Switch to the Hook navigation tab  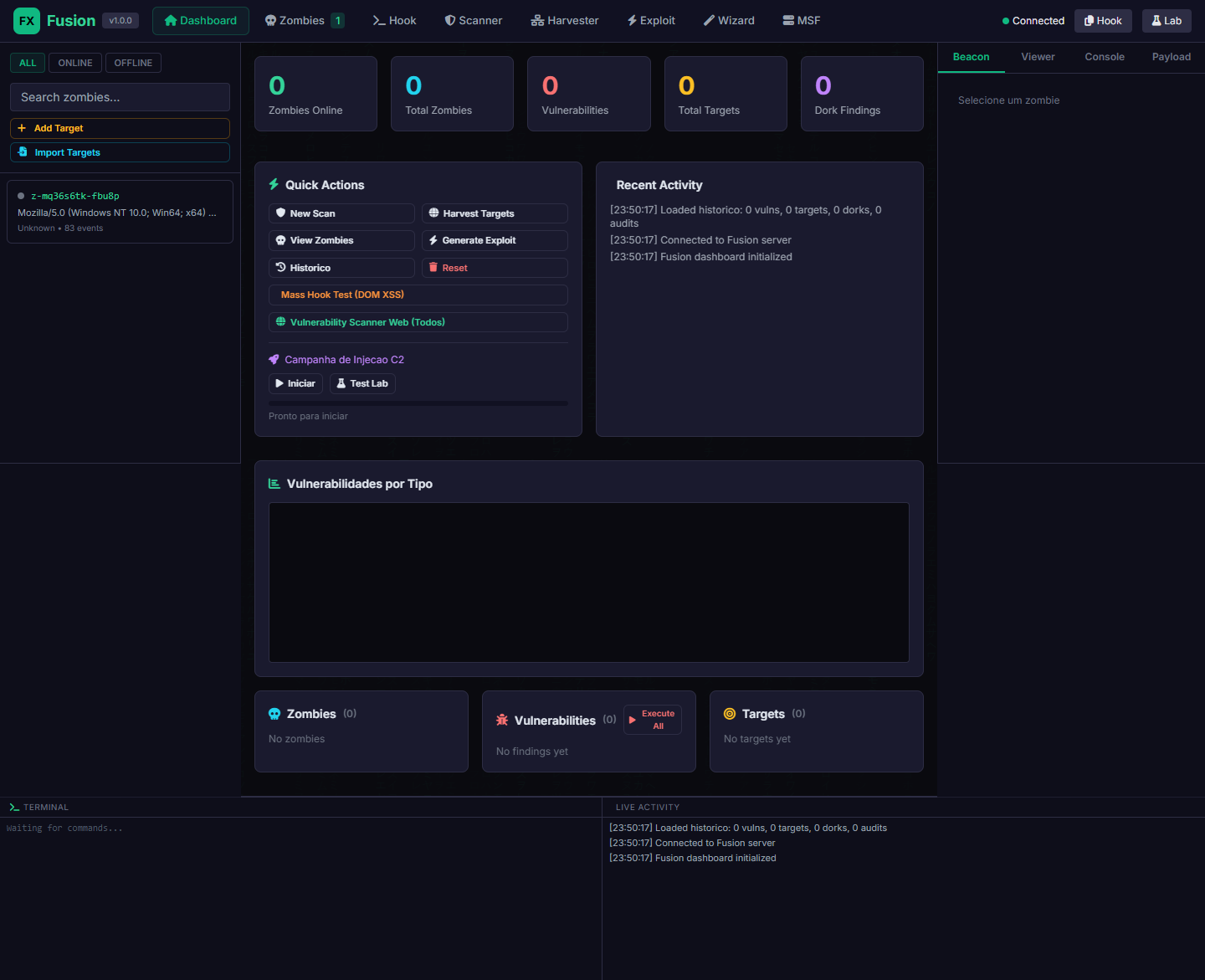(x=394, y=21)
